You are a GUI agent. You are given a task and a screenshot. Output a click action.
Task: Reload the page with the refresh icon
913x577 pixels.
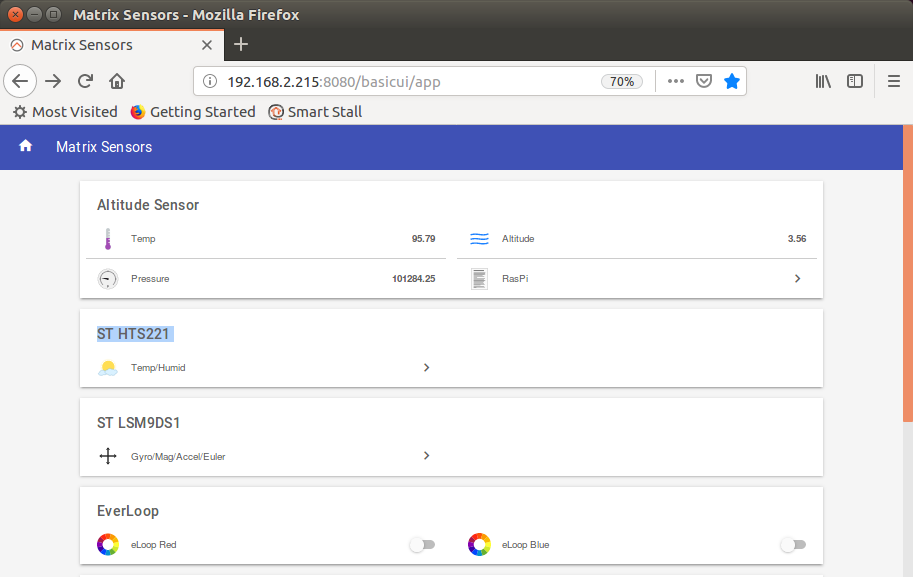tap(86, 81)
